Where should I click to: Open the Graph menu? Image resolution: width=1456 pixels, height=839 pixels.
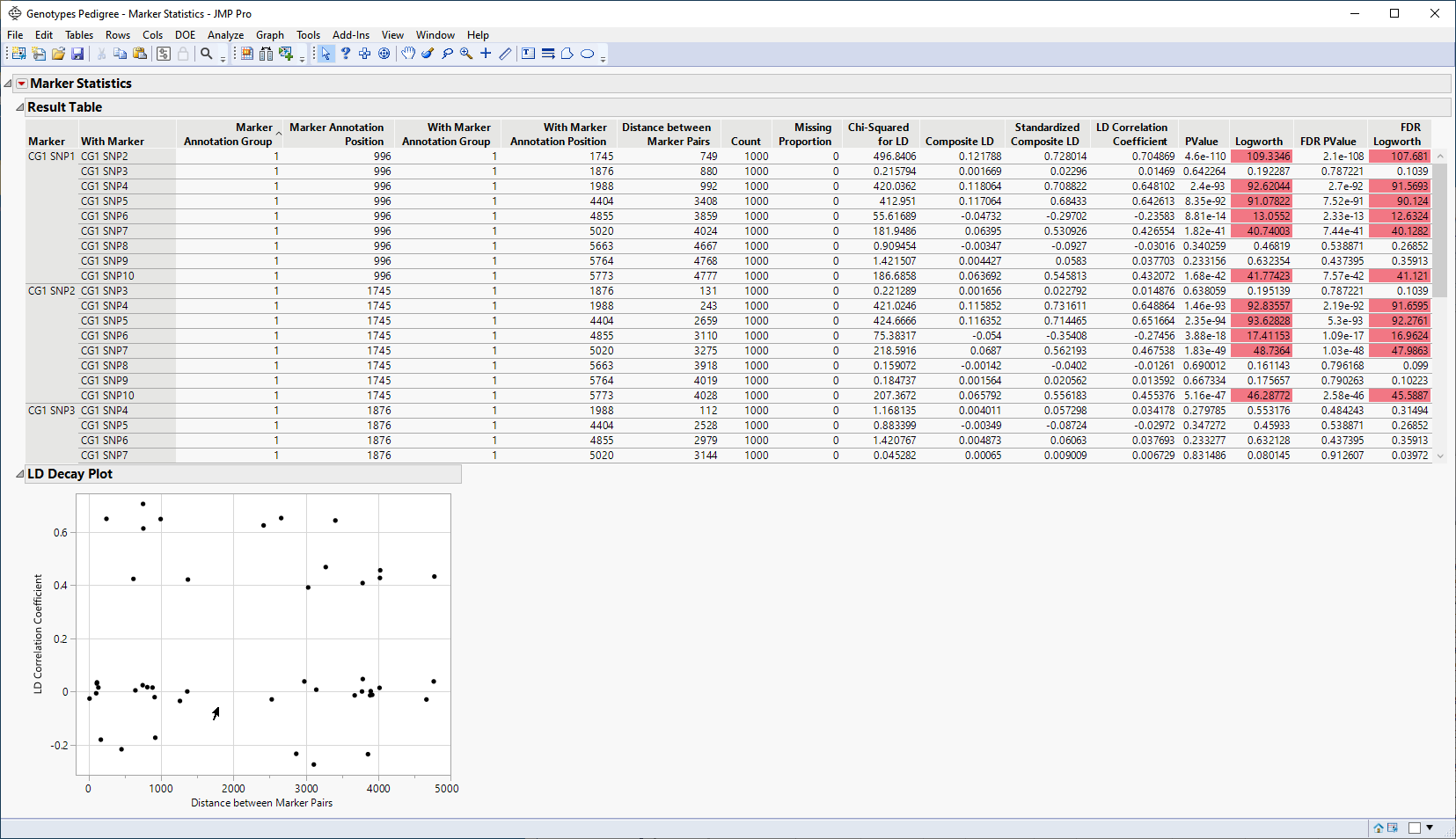[270, 35]
